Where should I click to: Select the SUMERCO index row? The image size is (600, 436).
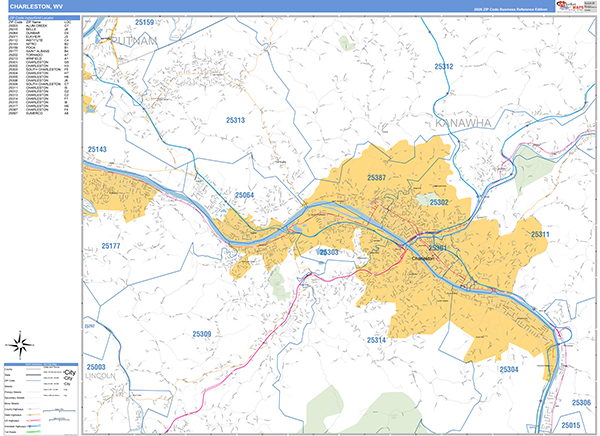(x=39, y=113)
